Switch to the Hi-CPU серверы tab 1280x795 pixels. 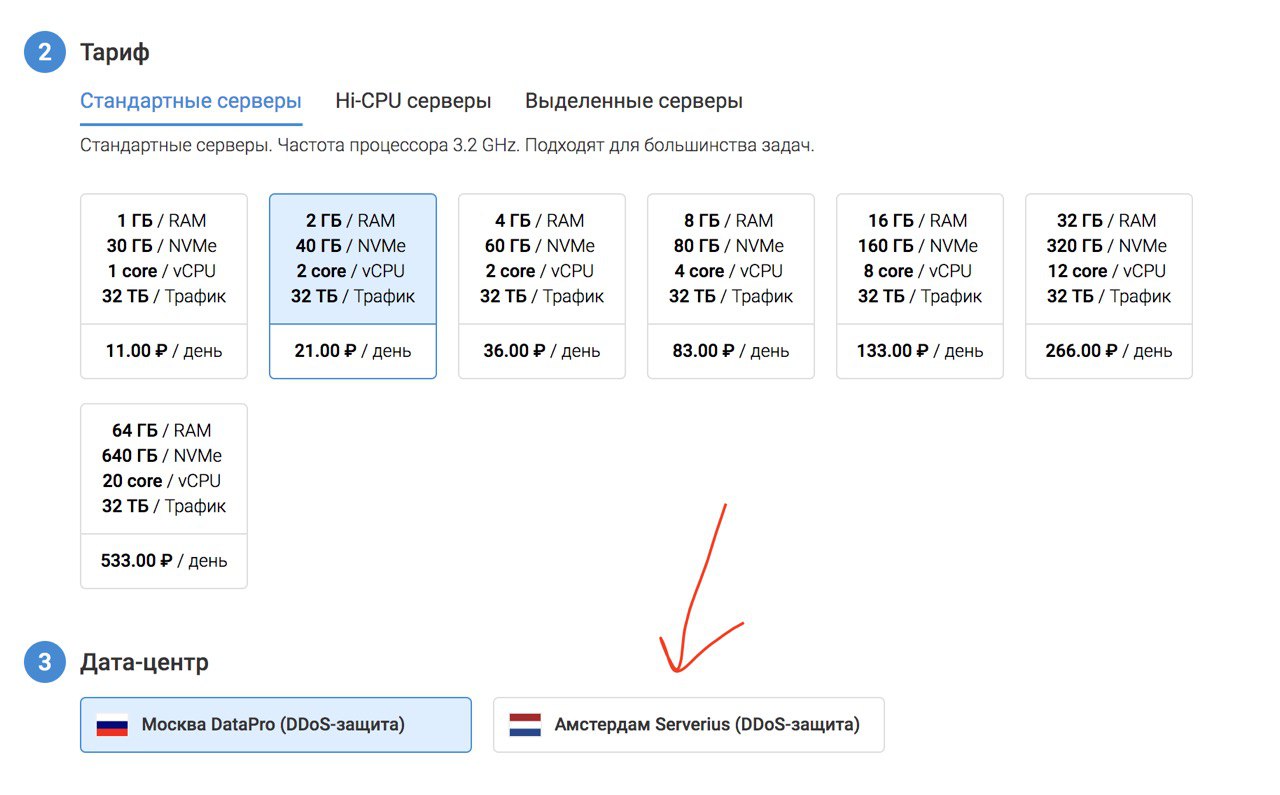point(413,101)
